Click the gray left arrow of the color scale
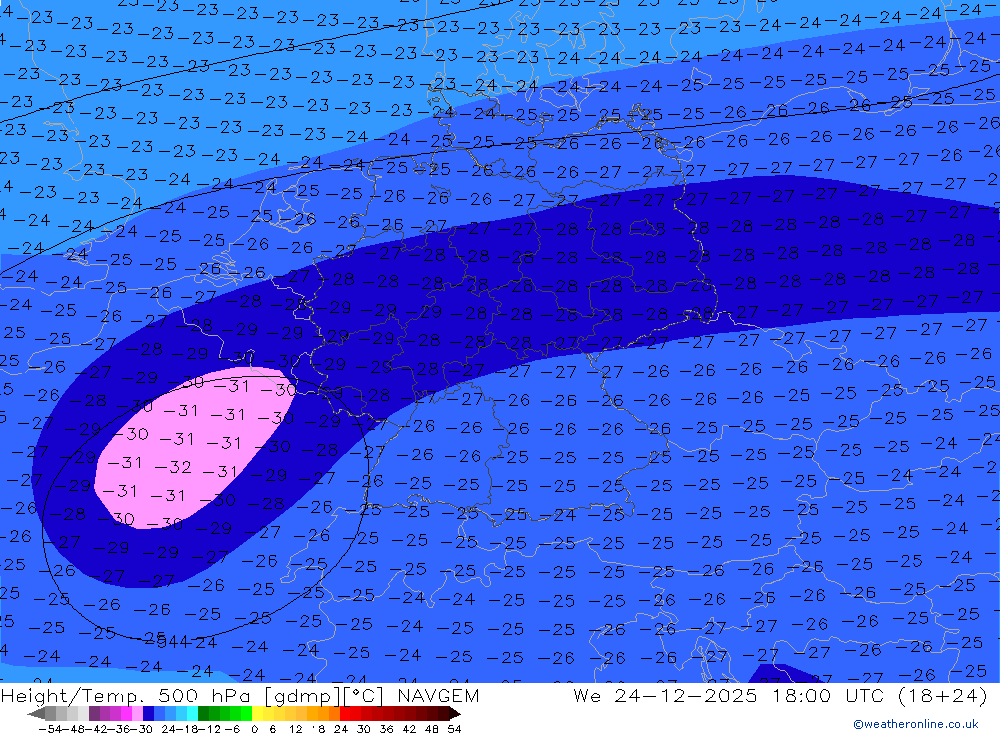 point(36,713)
